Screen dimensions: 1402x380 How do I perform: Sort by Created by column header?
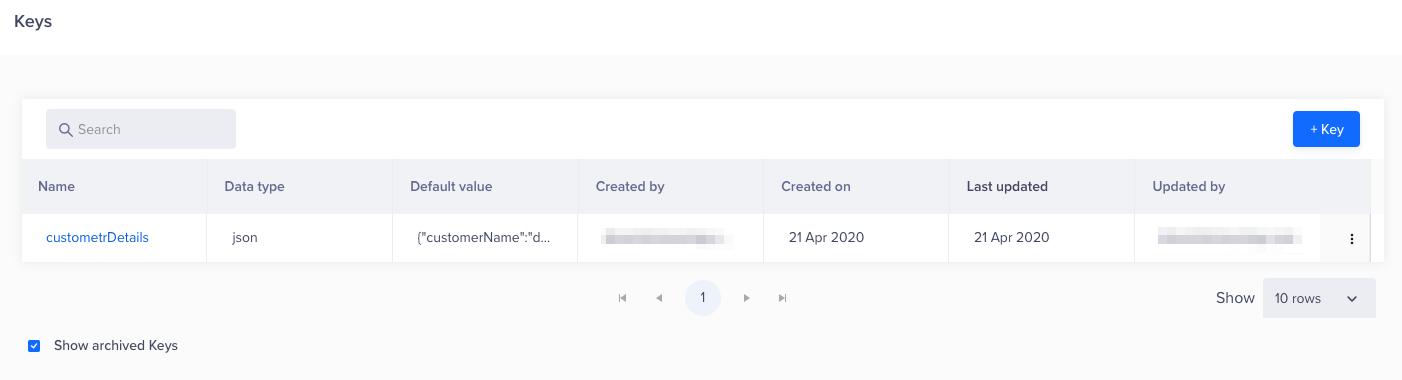pyautogui.click(x=630, y=187)
